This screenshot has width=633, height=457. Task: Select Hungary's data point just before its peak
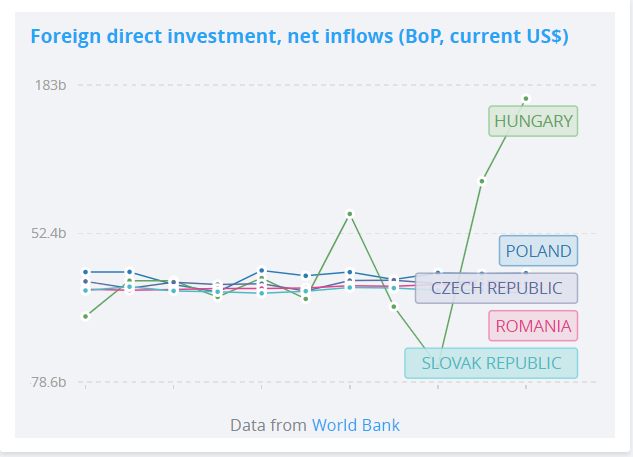coord(482,181)
